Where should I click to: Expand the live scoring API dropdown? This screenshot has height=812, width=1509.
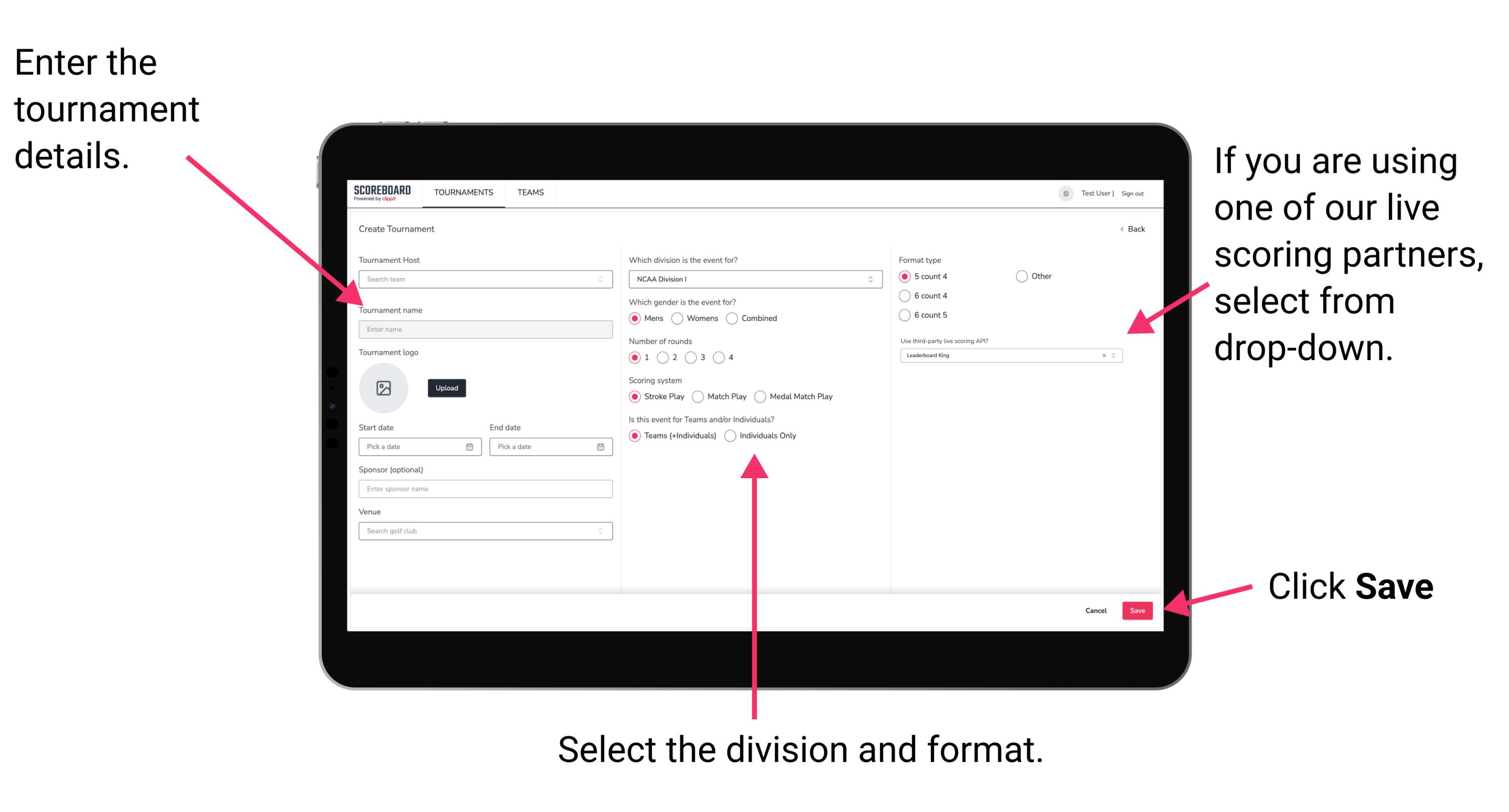[x=1116, y=356]
